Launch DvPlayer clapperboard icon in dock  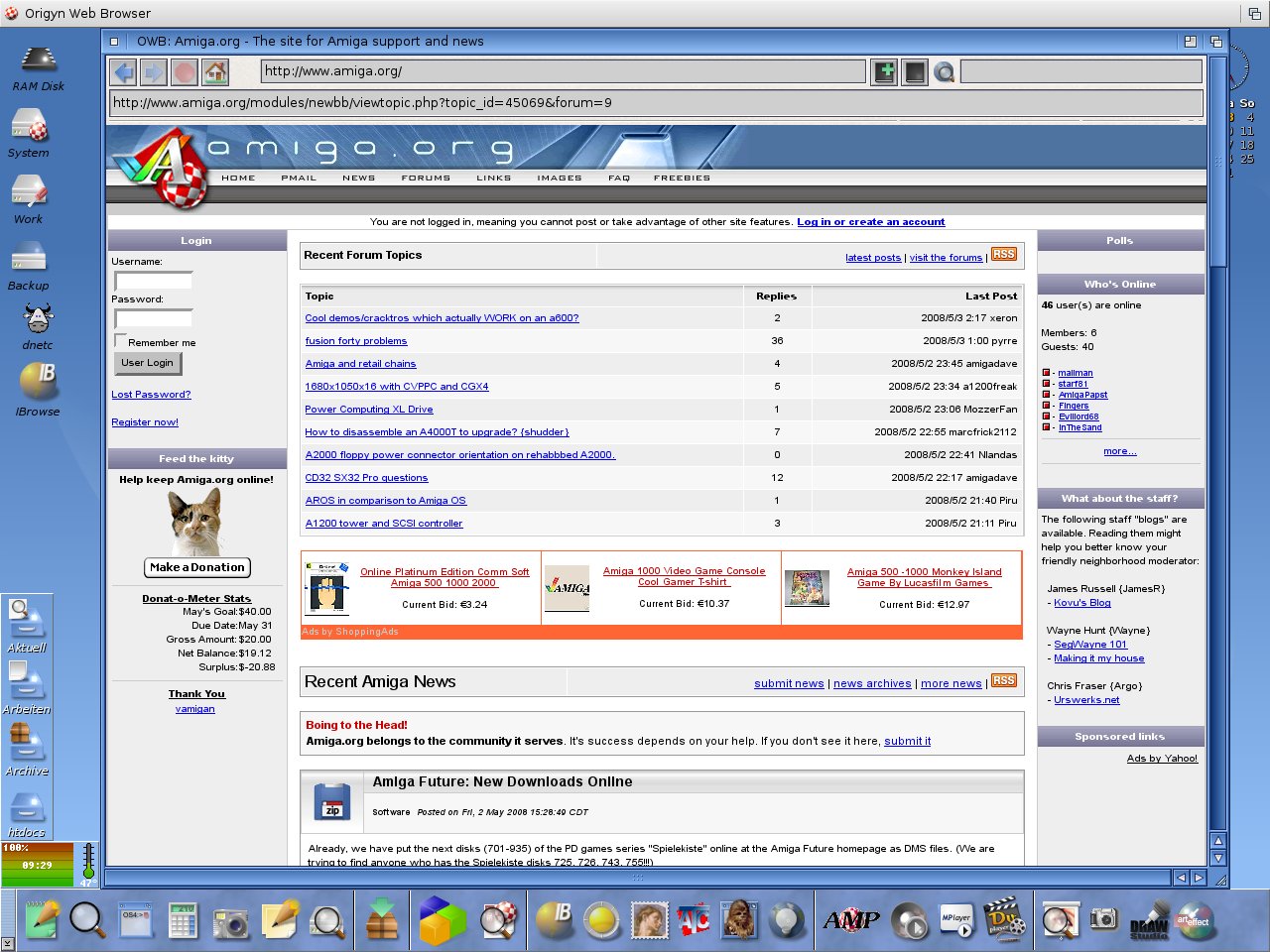point(1003,919)
